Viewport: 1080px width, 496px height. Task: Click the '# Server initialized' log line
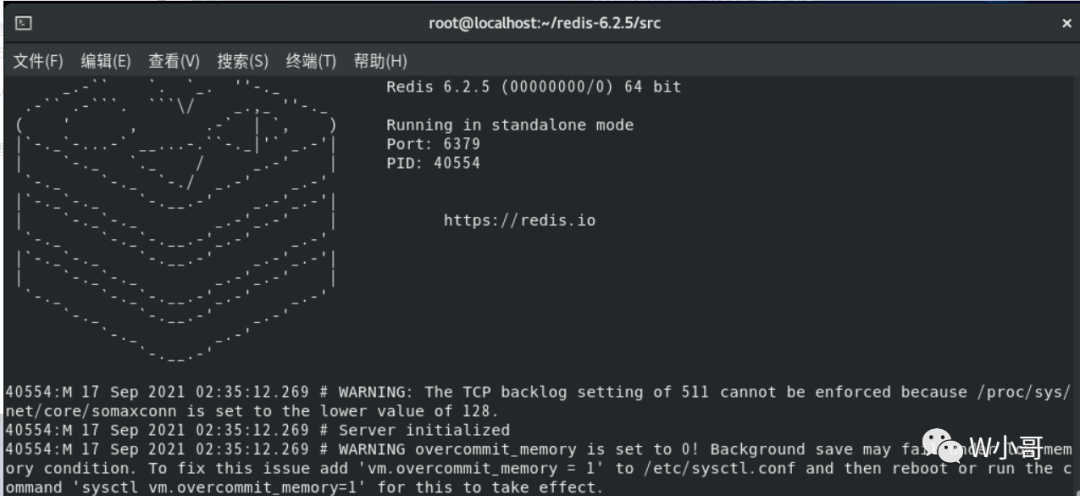coord(258,431)
